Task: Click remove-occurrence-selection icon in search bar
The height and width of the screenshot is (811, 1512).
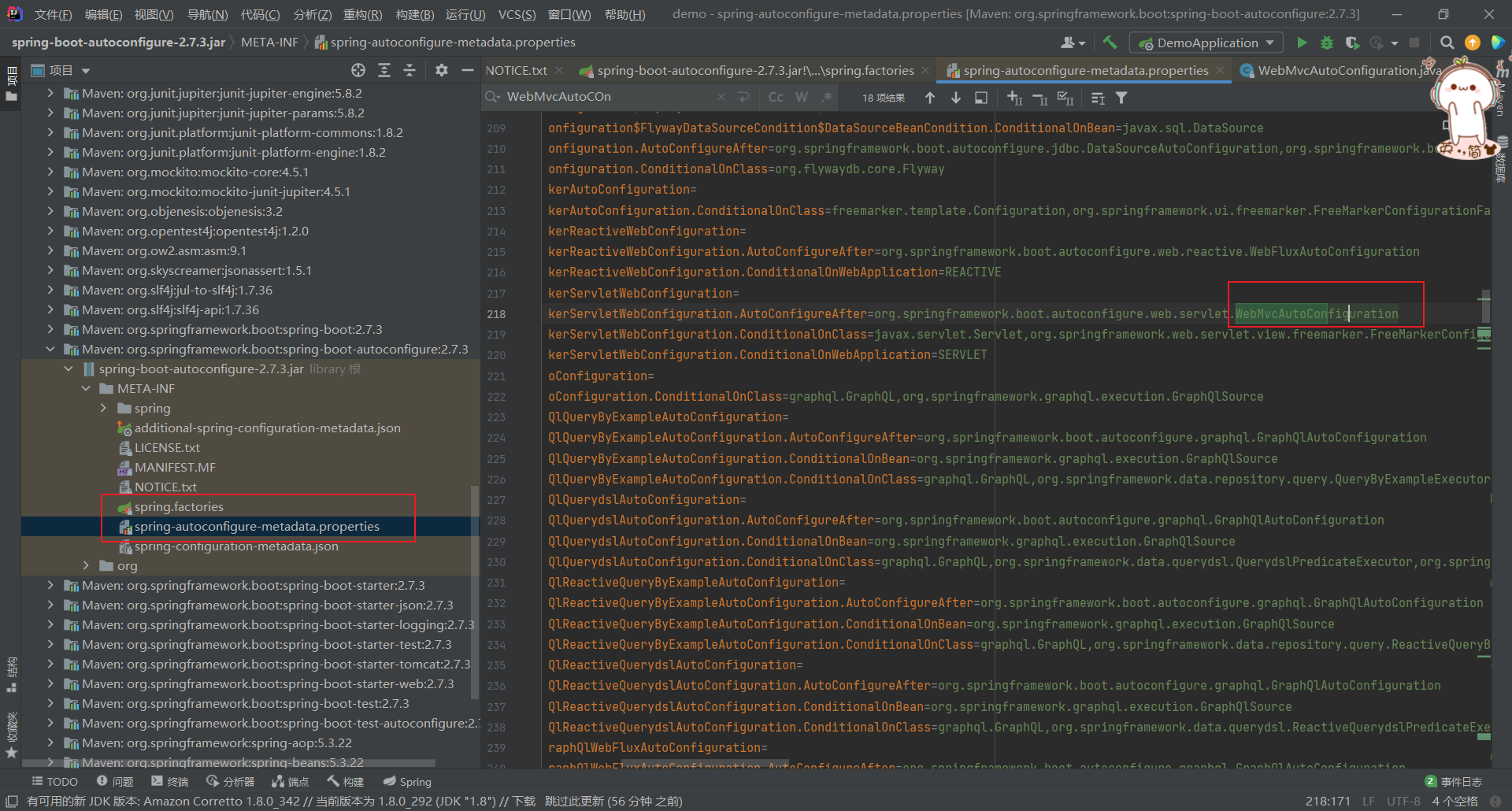Action: [x=1039, y=98]
